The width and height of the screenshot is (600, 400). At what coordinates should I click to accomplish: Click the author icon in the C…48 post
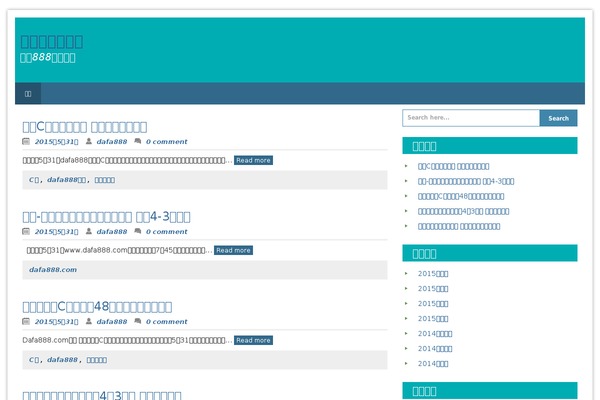click(x=89, y=321)
